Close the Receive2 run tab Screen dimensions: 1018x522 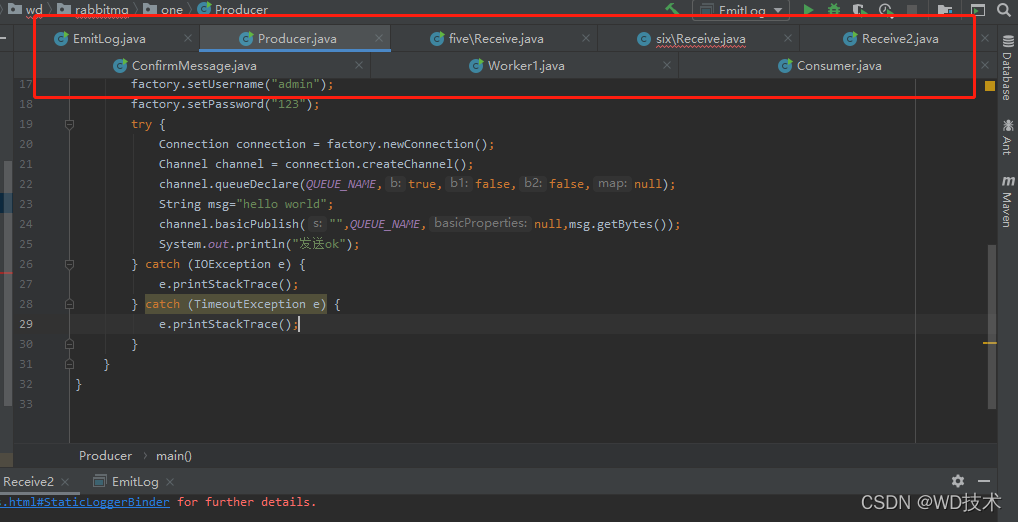tap(65, 482)
